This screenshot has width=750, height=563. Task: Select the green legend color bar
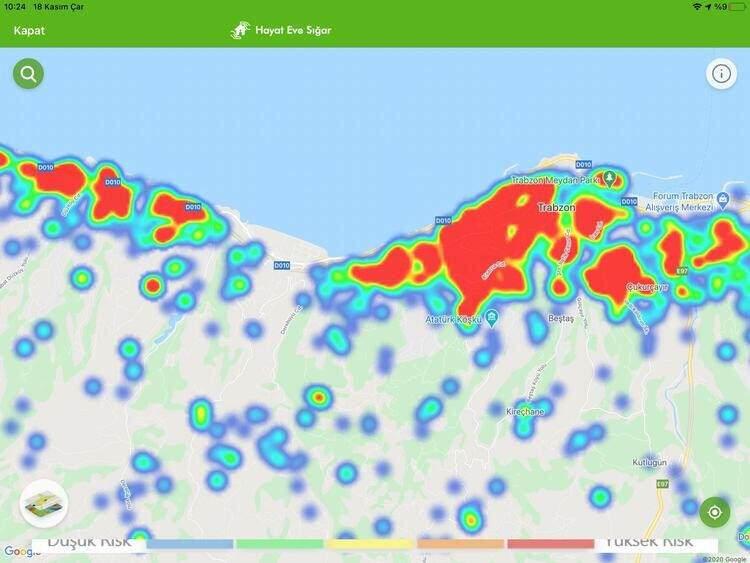(279, 544)
